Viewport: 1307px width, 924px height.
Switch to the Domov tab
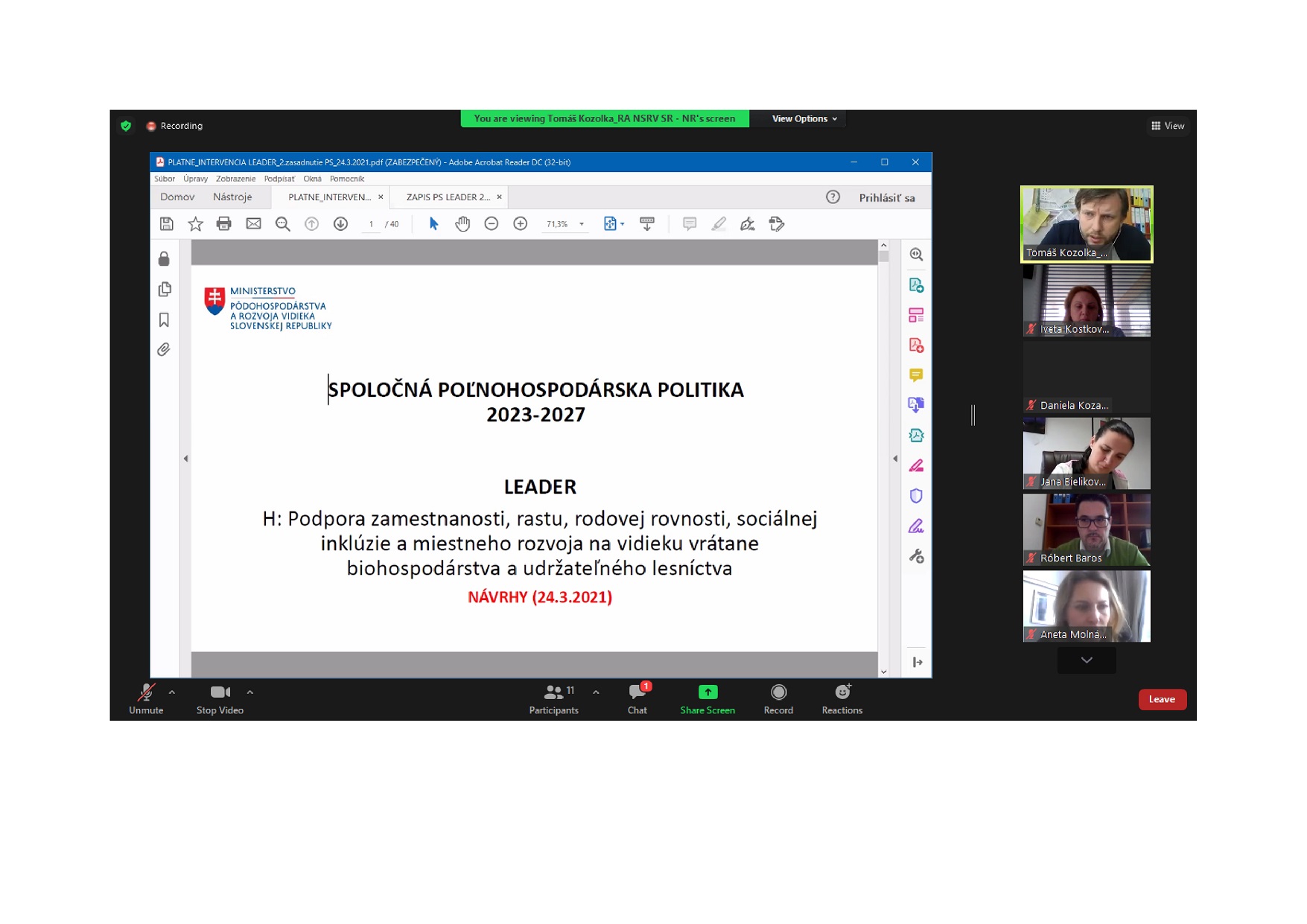[177, 197]
